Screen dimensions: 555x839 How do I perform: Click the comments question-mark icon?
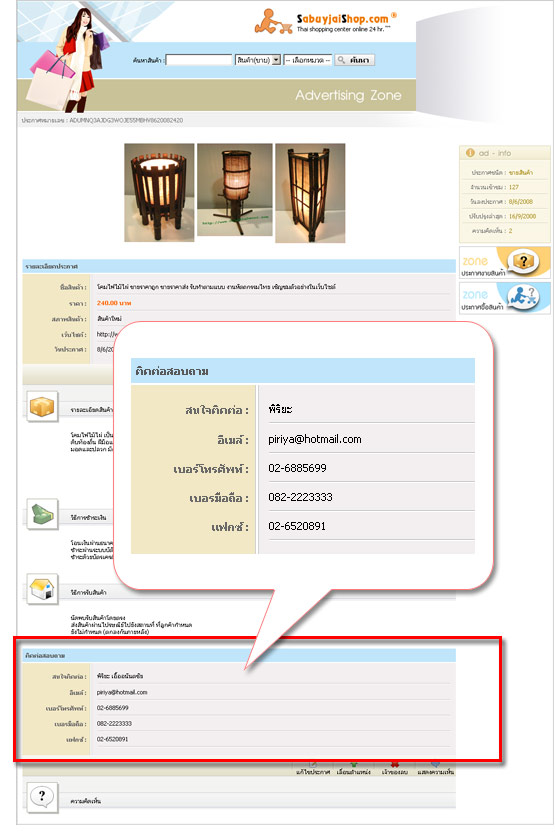(x=42, y=797)
